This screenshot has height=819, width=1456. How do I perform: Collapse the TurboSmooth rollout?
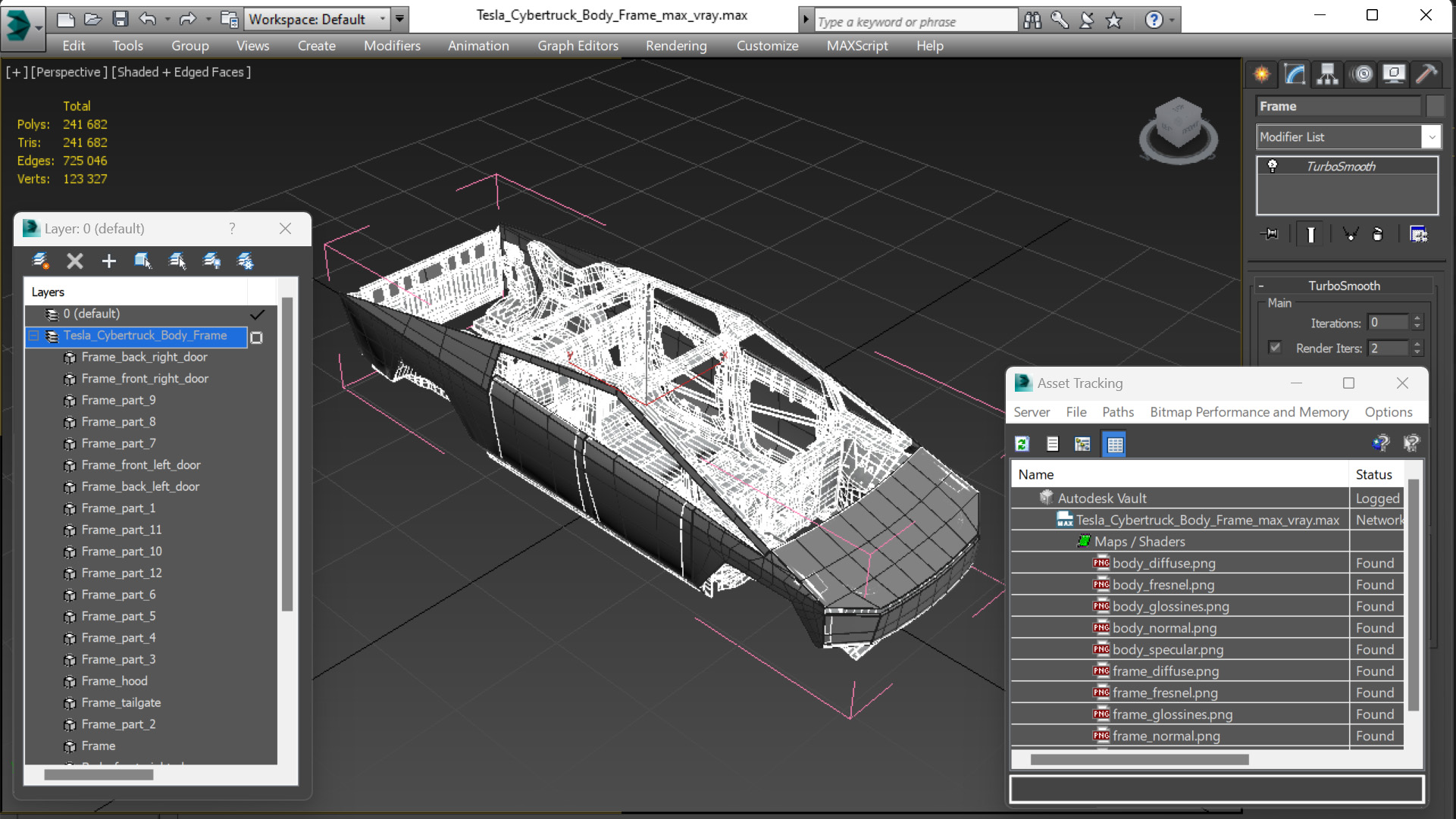(x=1261, y=286)
